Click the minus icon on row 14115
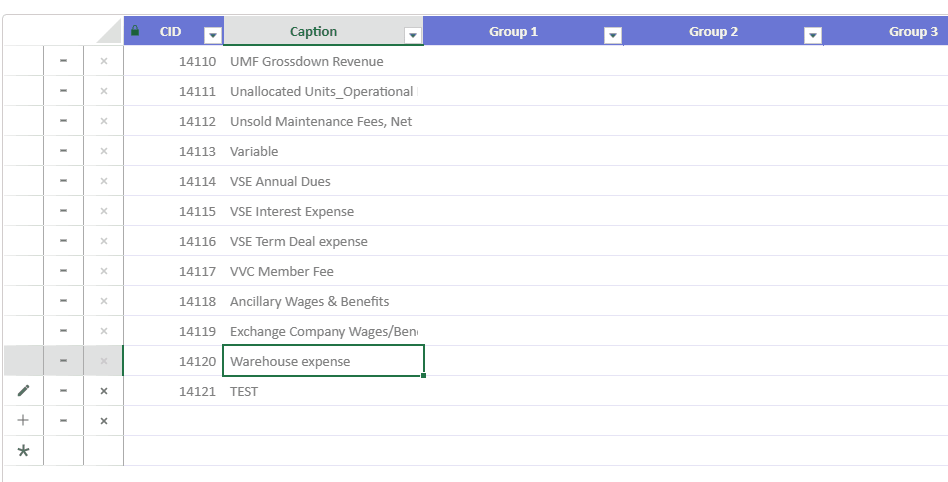The height and width of the screenshot is (482, 948). [x=63, y=211]
